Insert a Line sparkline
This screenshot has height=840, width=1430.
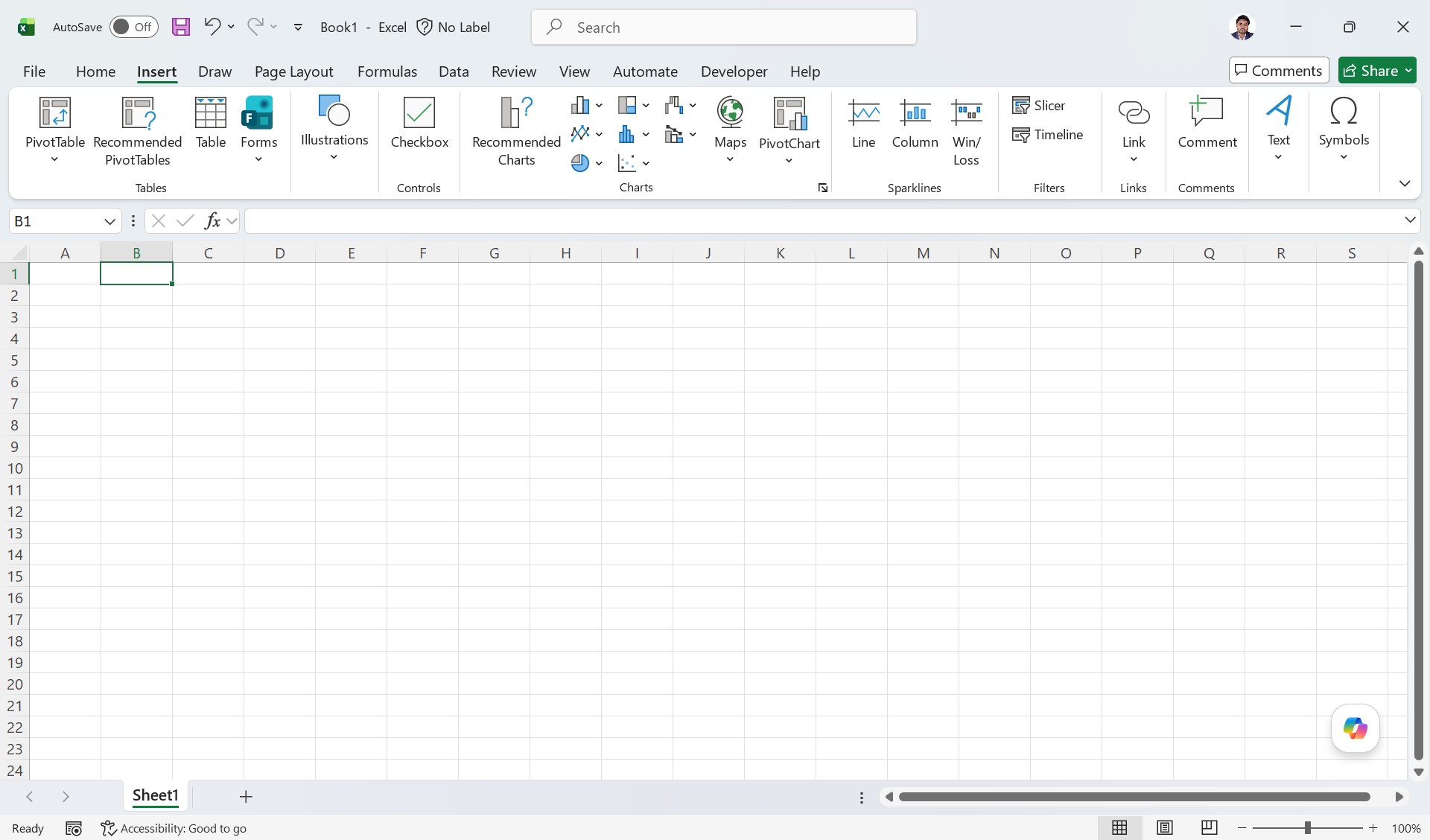pos(863,123)
